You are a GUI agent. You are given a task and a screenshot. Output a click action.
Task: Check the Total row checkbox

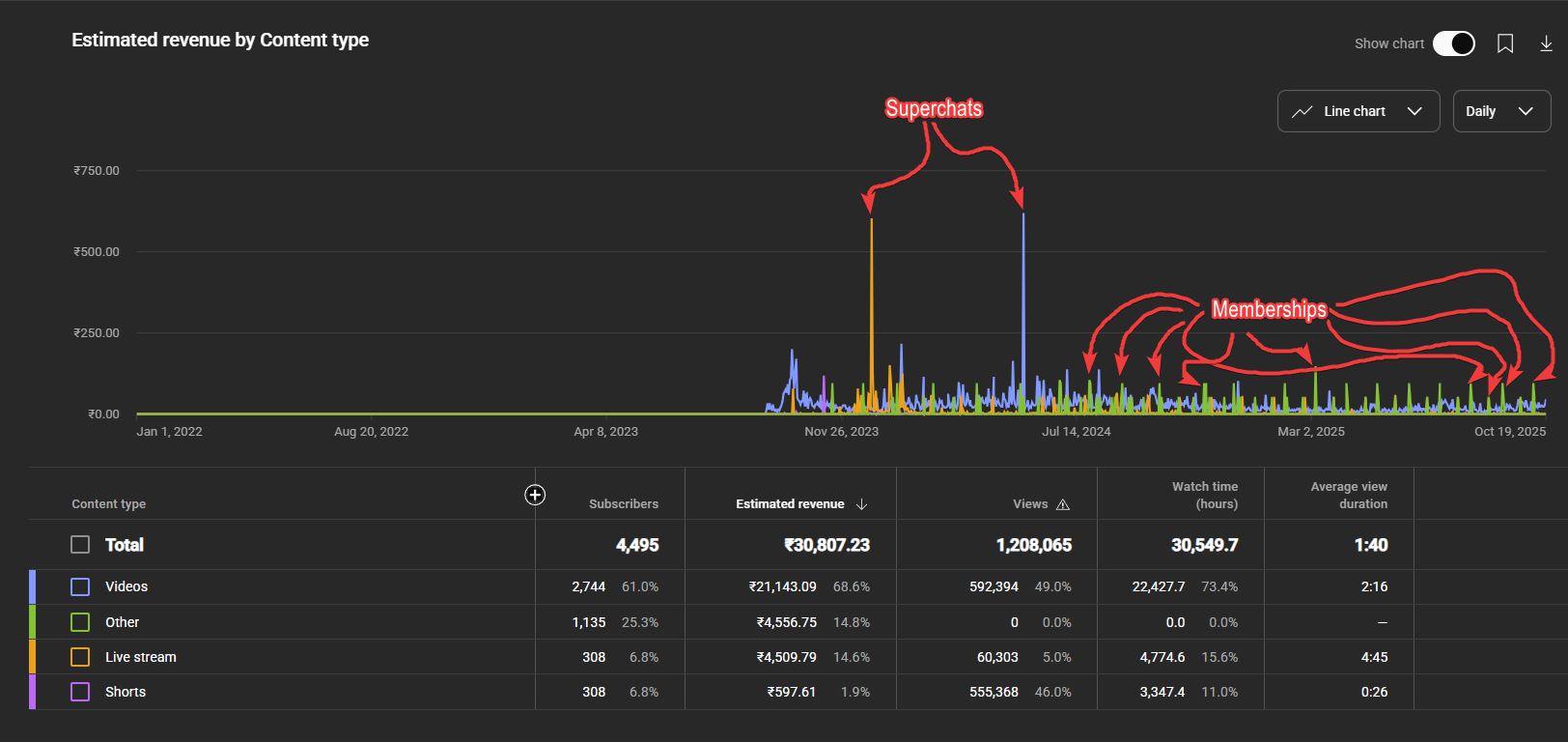tap(80, 545)
